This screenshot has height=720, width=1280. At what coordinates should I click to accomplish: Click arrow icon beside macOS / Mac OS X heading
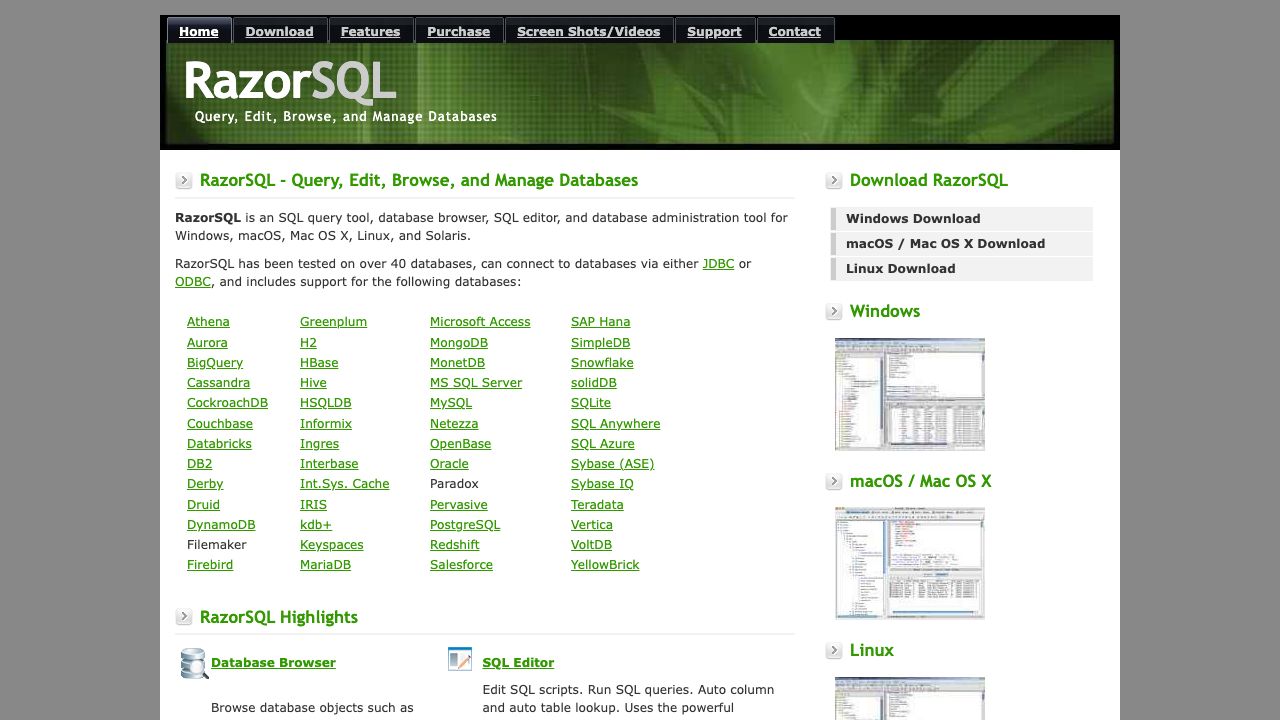click(834, 482)
